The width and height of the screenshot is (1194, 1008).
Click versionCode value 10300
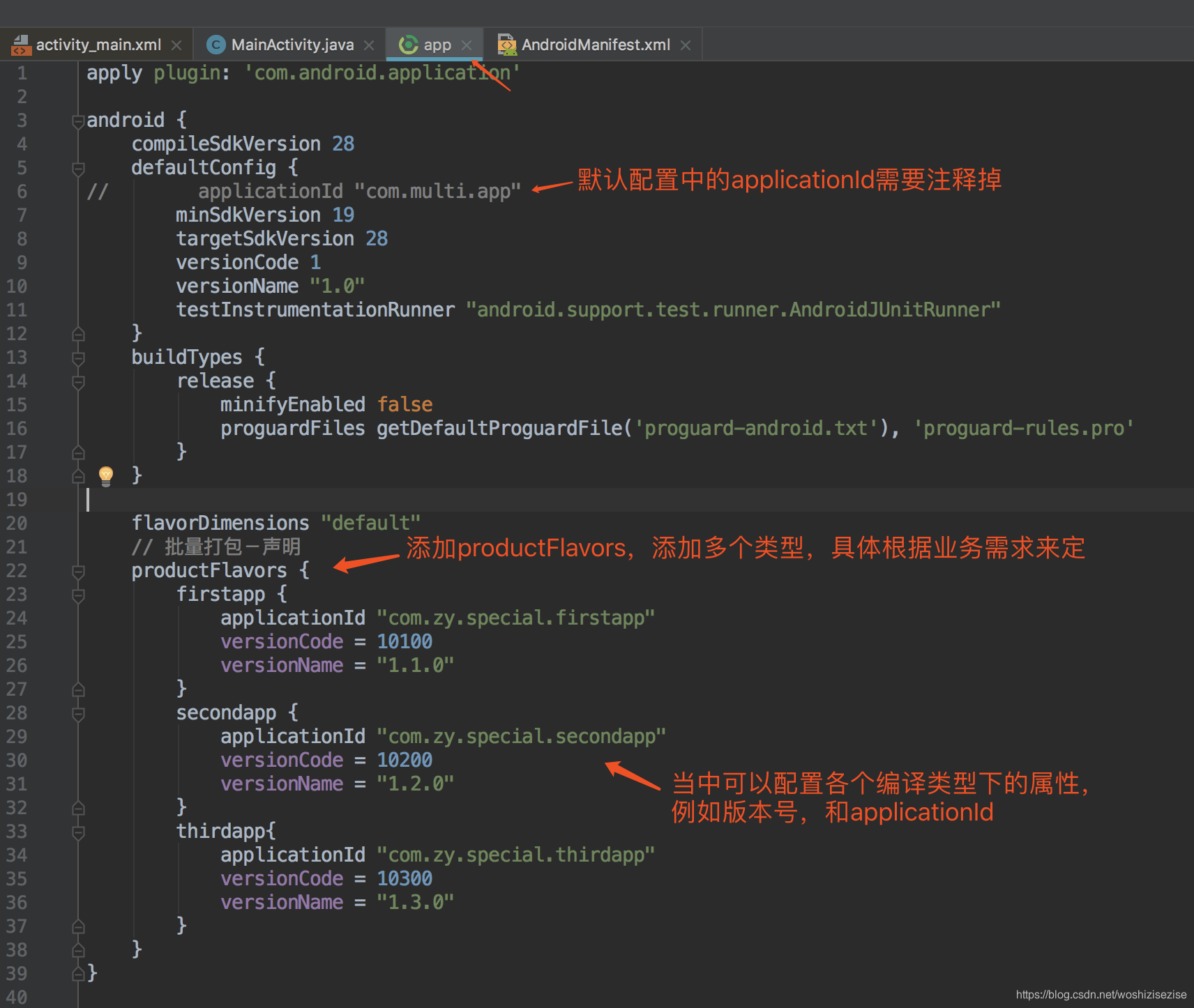(x=405, y=878)
